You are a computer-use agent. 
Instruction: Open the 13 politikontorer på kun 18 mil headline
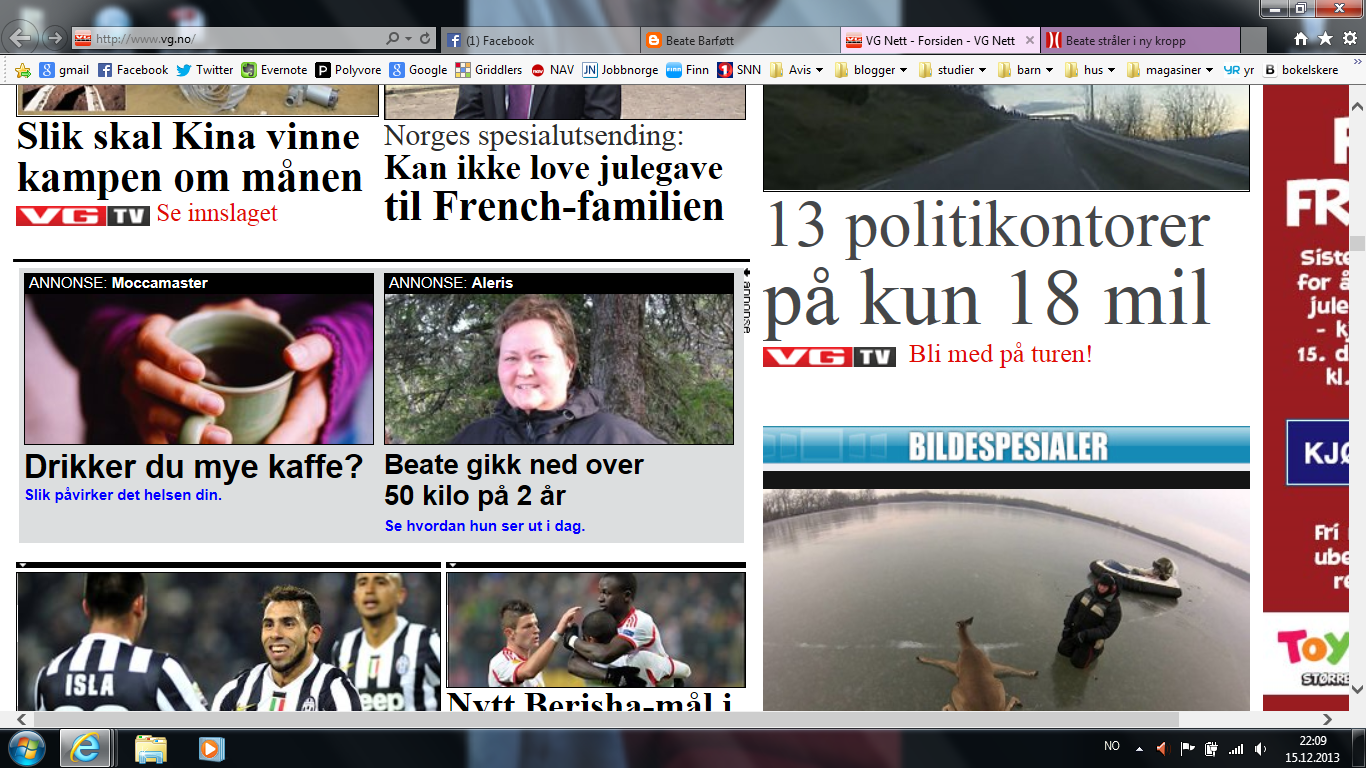(x=988, y=267)
